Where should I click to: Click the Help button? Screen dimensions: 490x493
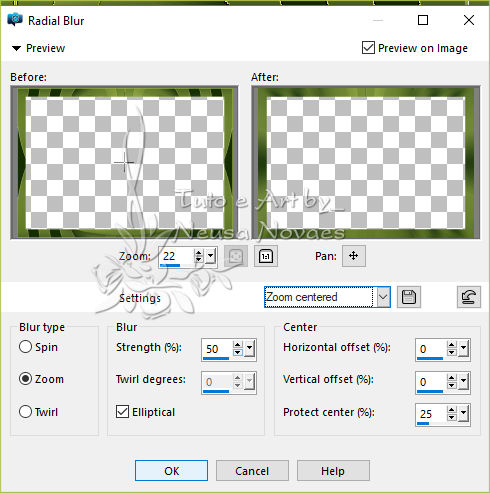(x=333, y=471)
